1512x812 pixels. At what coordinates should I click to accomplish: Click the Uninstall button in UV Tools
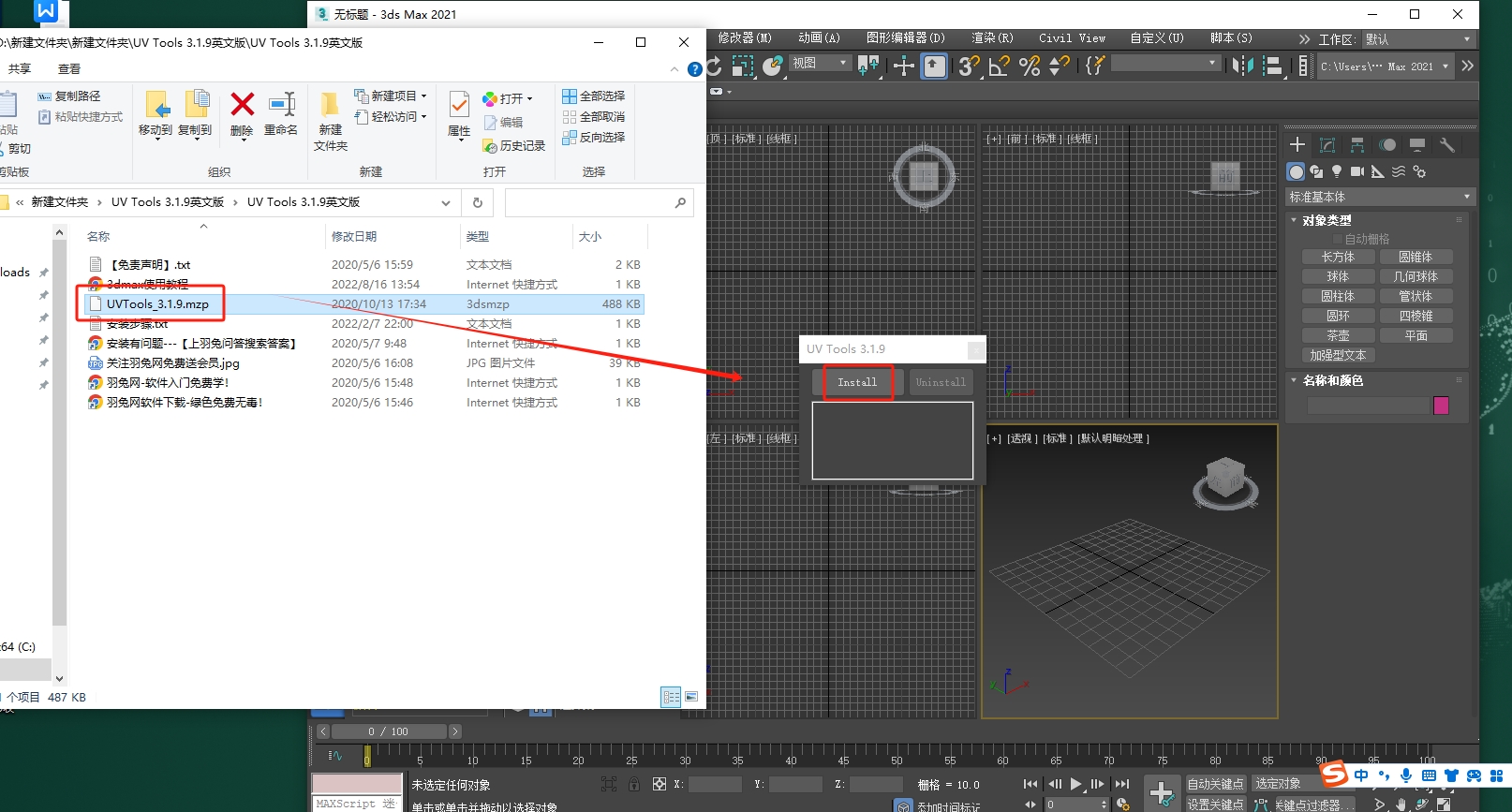[941, 382]
